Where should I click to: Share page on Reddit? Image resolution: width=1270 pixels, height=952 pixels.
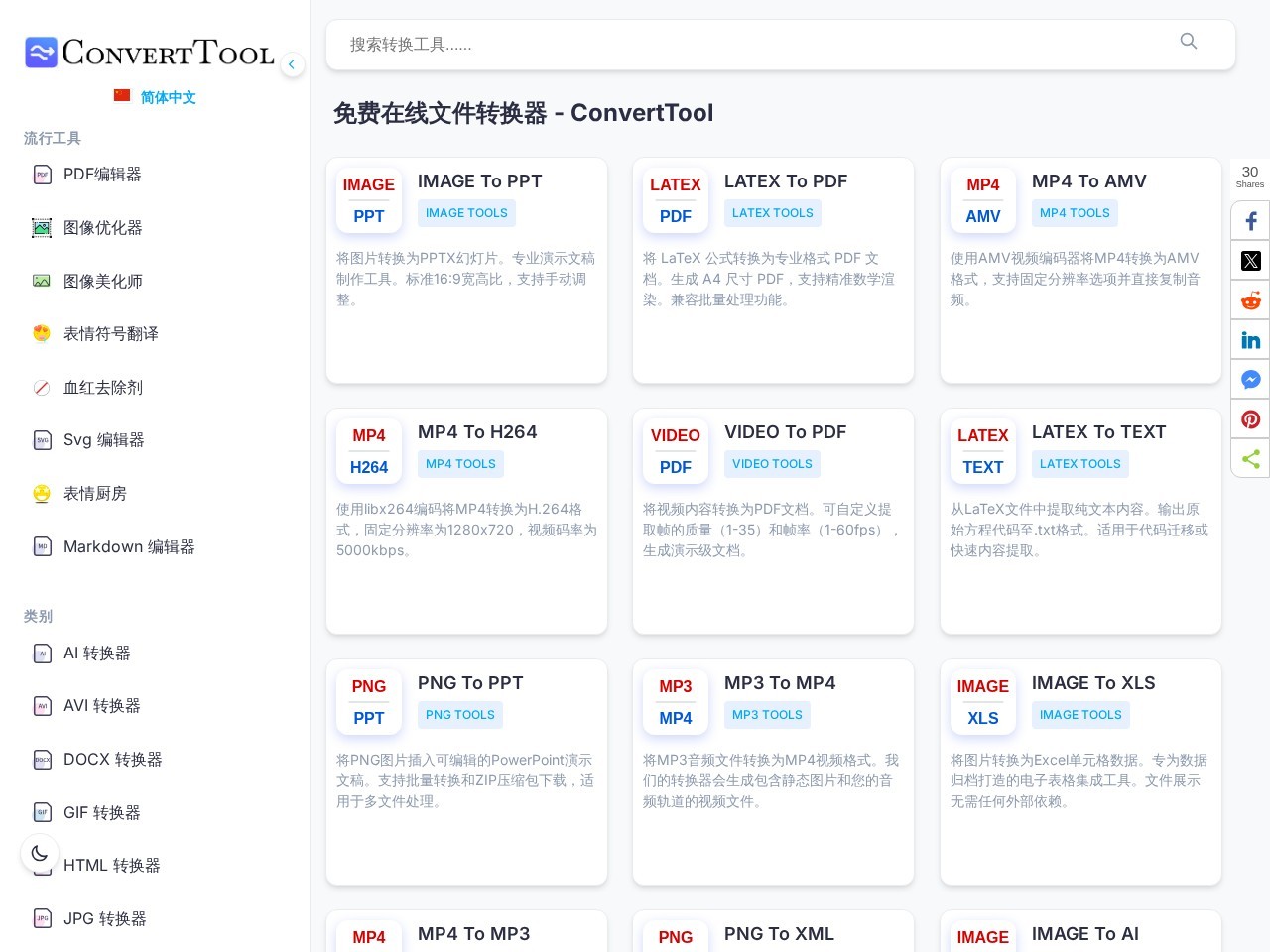[1251, 300]
